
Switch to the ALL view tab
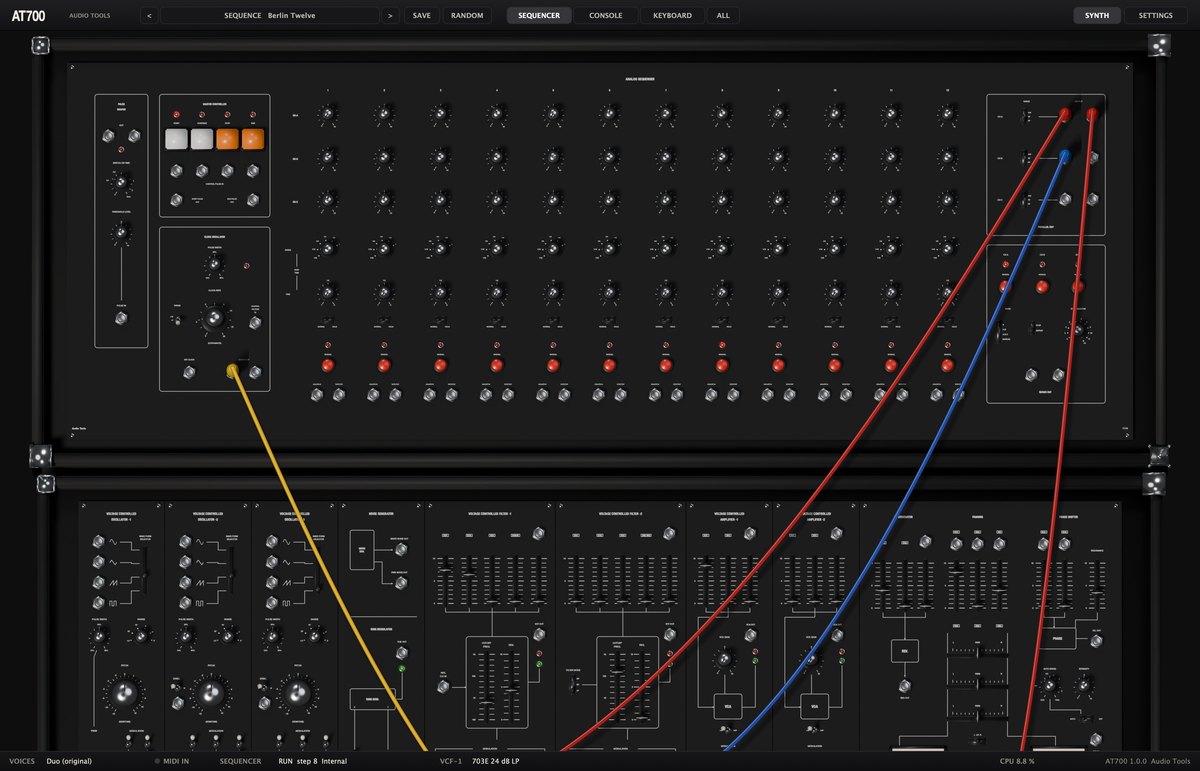[x=723, y=16]
